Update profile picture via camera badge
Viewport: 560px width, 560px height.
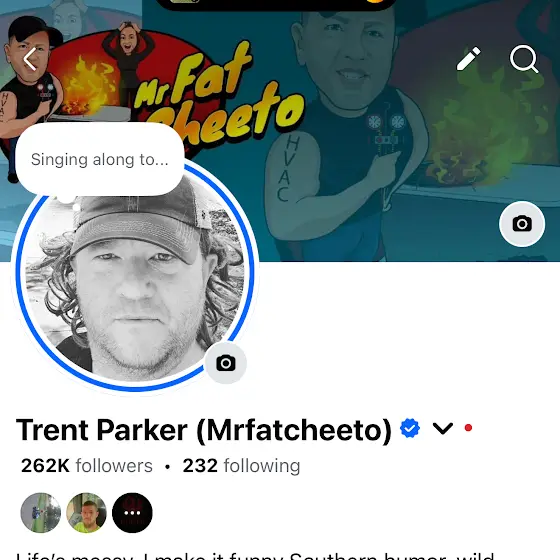point(225,363)
